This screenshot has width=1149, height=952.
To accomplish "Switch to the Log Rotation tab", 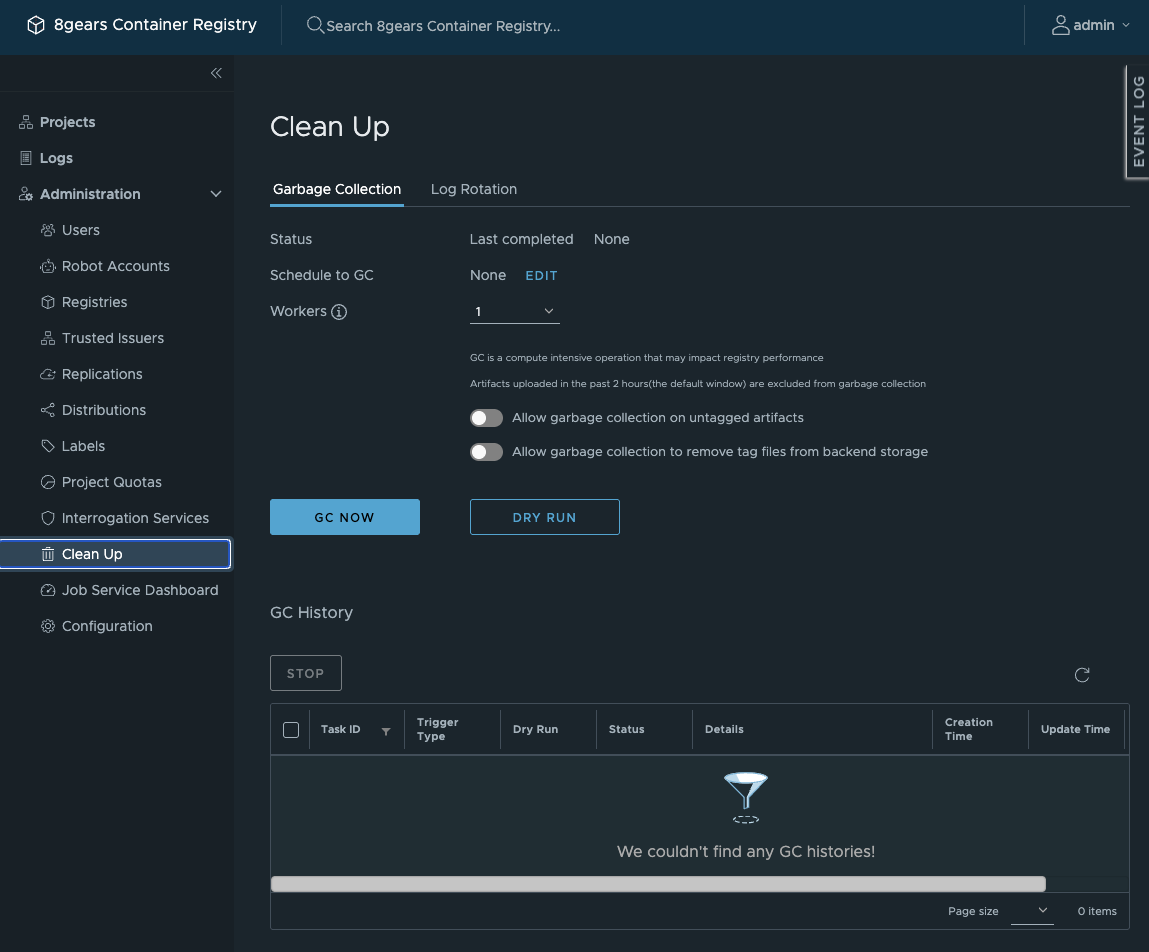I will 473,189.
